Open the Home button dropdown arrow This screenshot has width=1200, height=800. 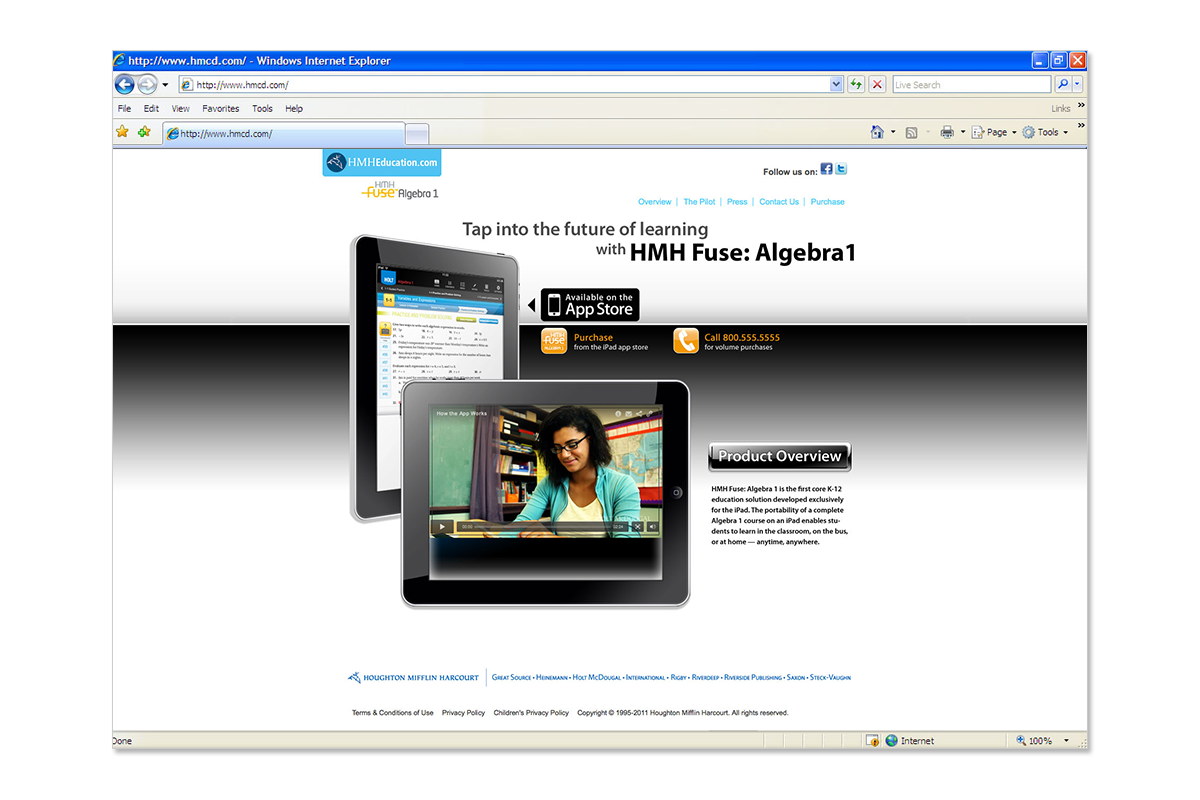pyautogui.click(x=893, y=132)
